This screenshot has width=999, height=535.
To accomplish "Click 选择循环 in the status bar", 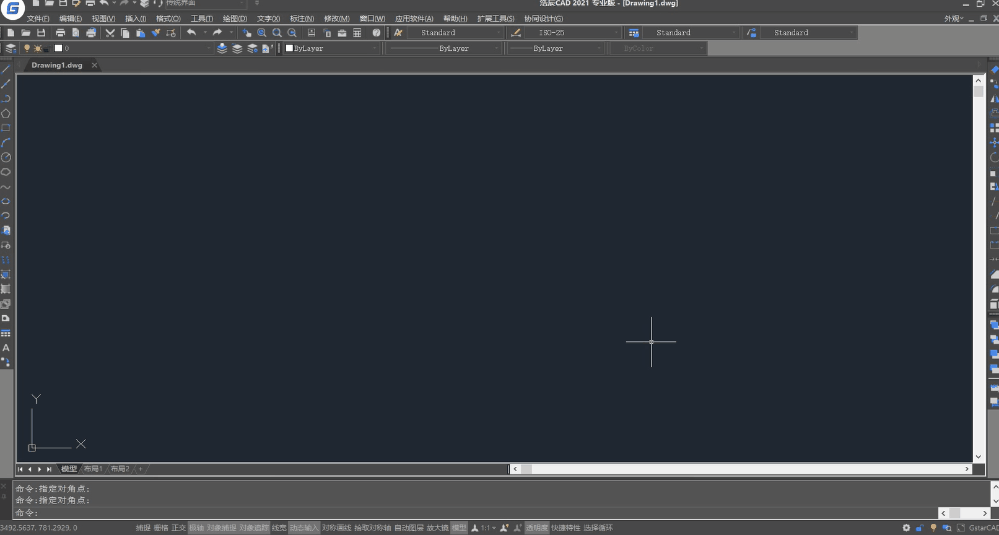I will coord(598,528).
